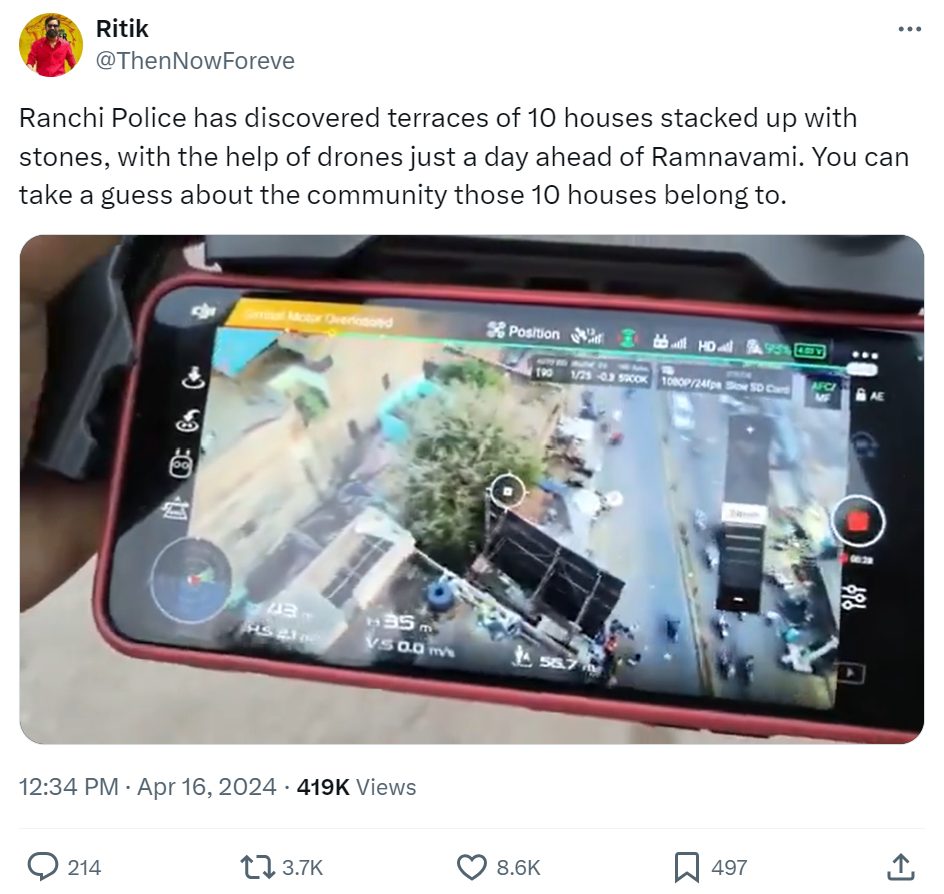Like the post with heart icon
The height and width of the screenshot is (894, 944).
click(471, 867)
